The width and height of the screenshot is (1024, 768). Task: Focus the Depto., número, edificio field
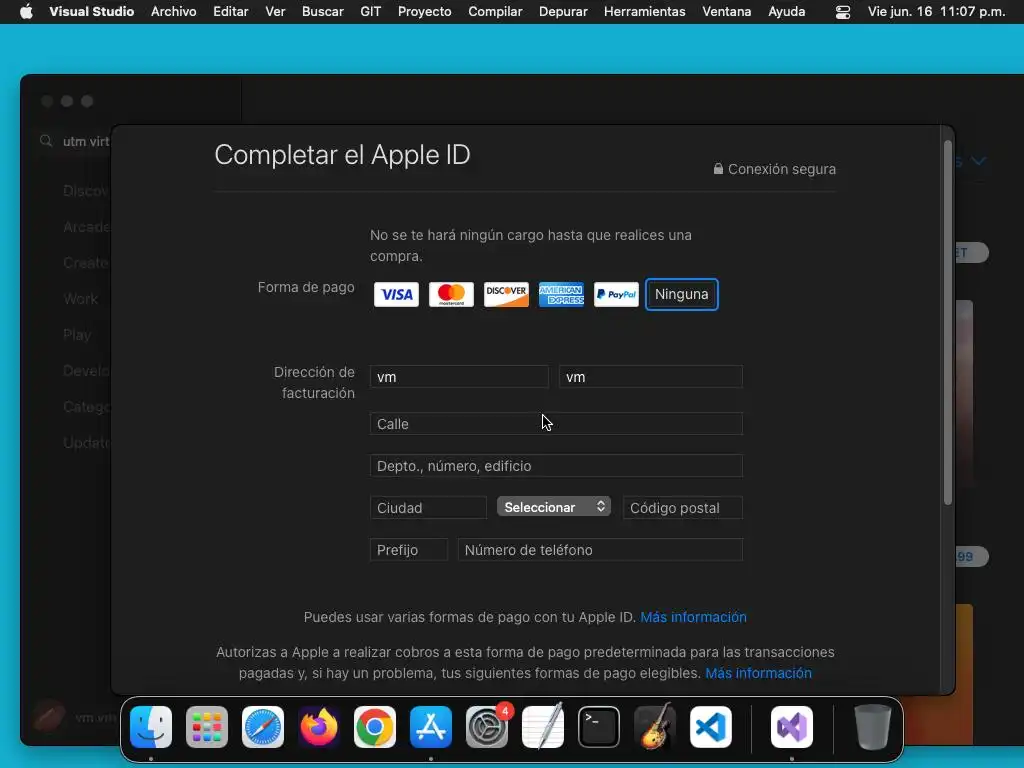coord(556,466)
